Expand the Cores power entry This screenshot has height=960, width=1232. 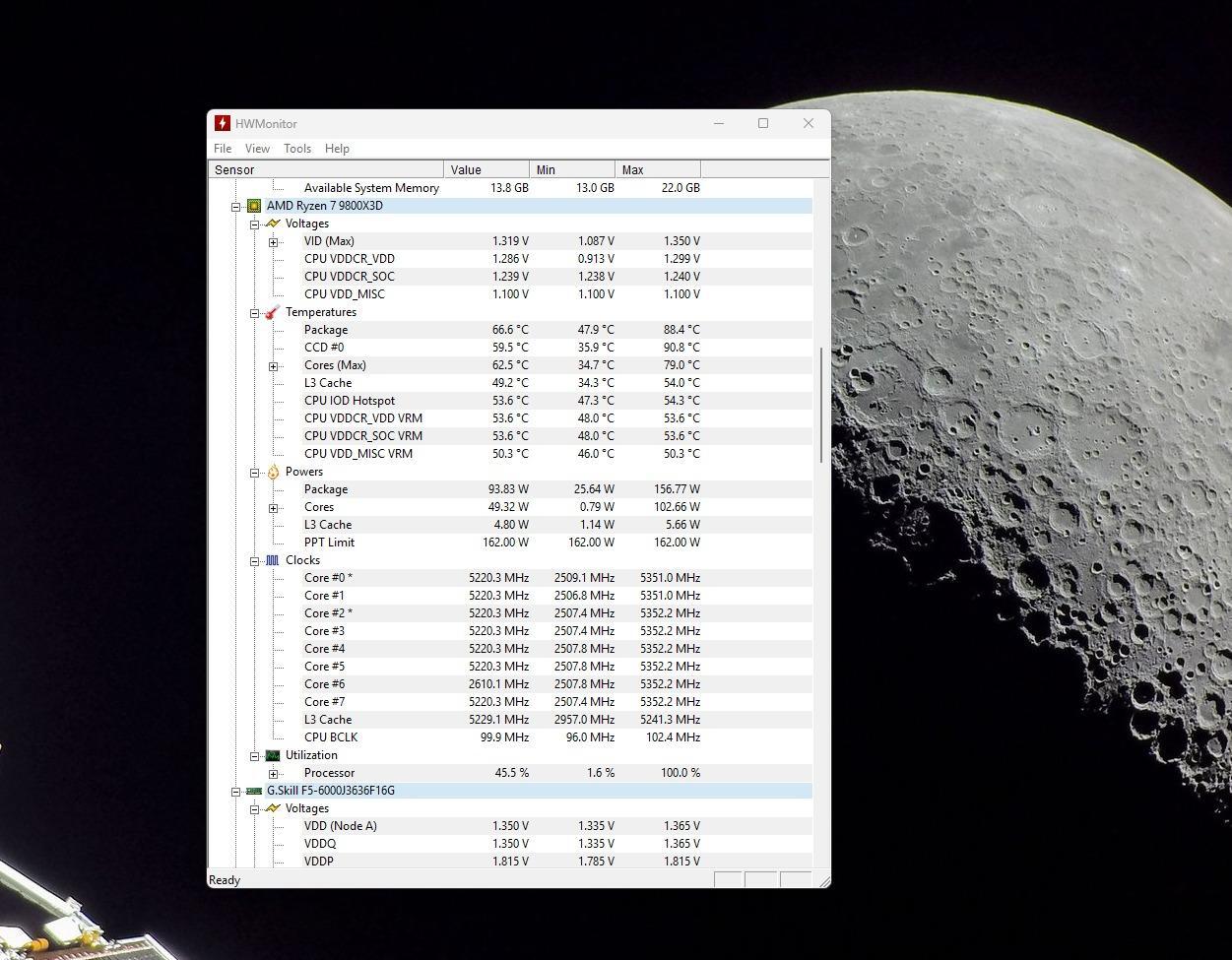coord(274,508)
